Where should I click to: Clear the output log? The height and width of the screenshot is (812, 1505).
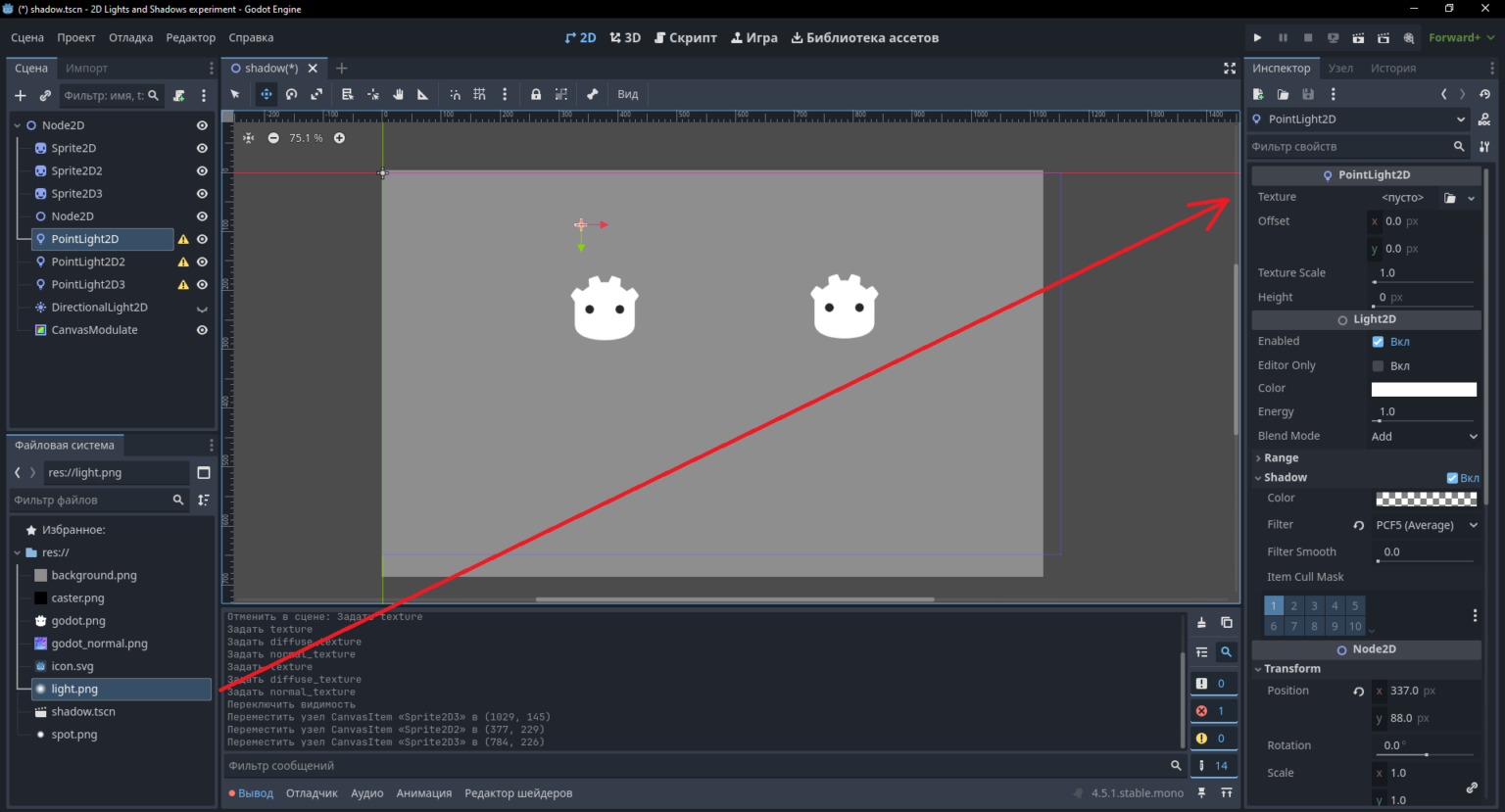tap(1201, 623)
